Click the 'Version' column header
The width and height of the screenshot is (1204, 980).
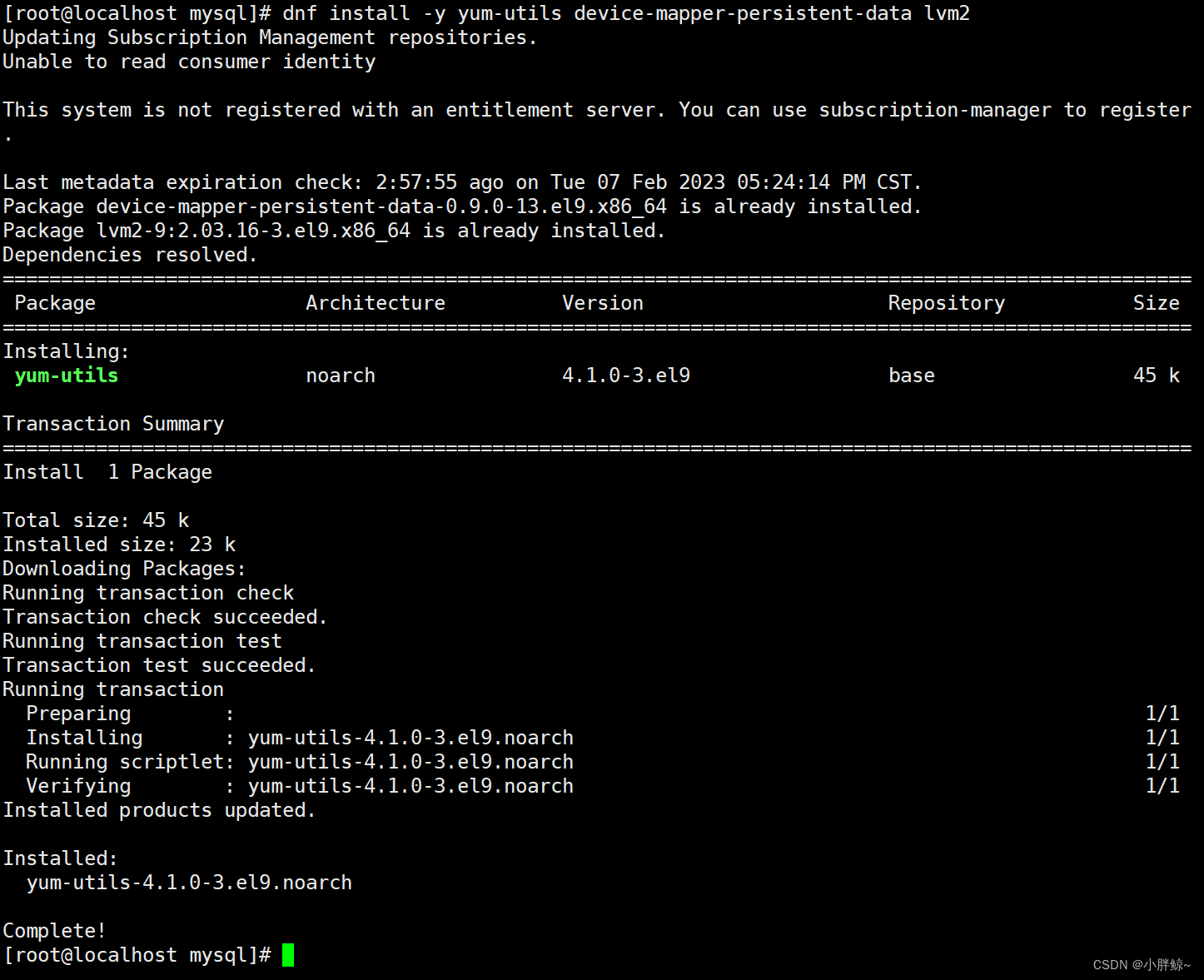point(603,303)
